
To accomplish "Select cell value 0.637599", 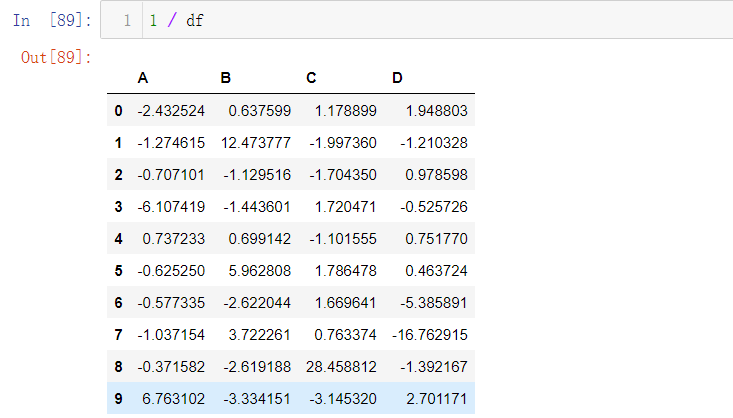I will pos(259,111).
